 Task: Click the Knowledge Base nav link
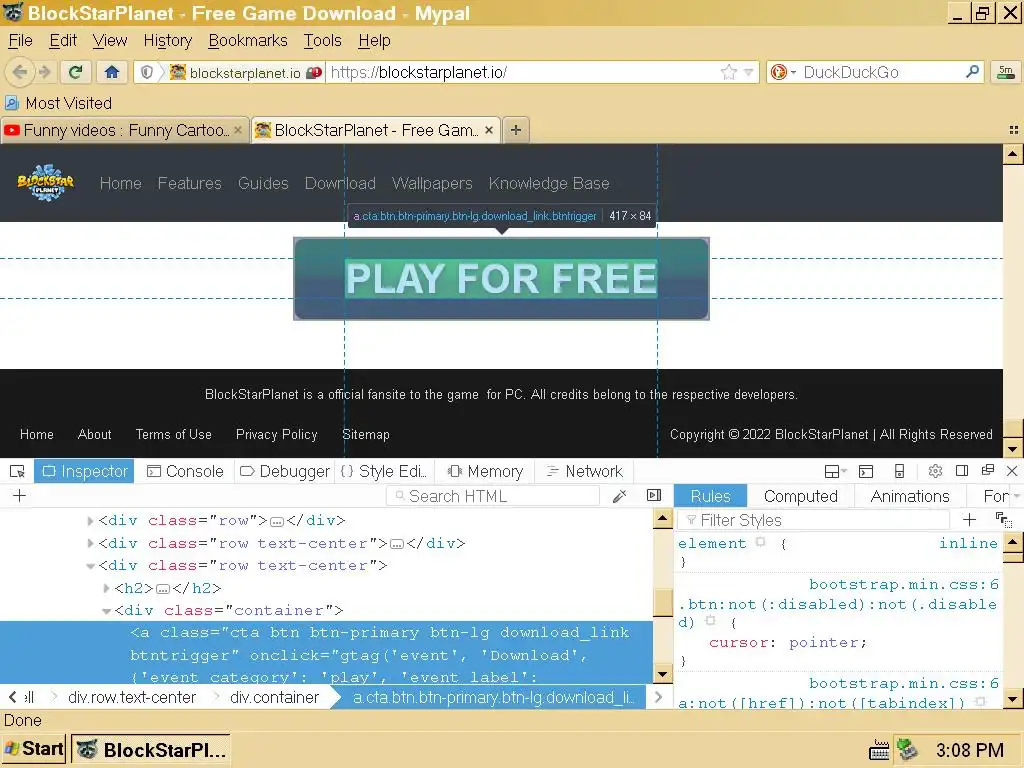[549, 184]
